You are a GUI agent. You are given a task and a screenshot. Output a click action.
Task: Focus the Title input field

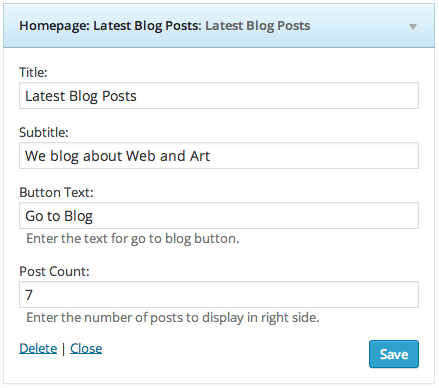pyautogui.click(x=219, y=96)
